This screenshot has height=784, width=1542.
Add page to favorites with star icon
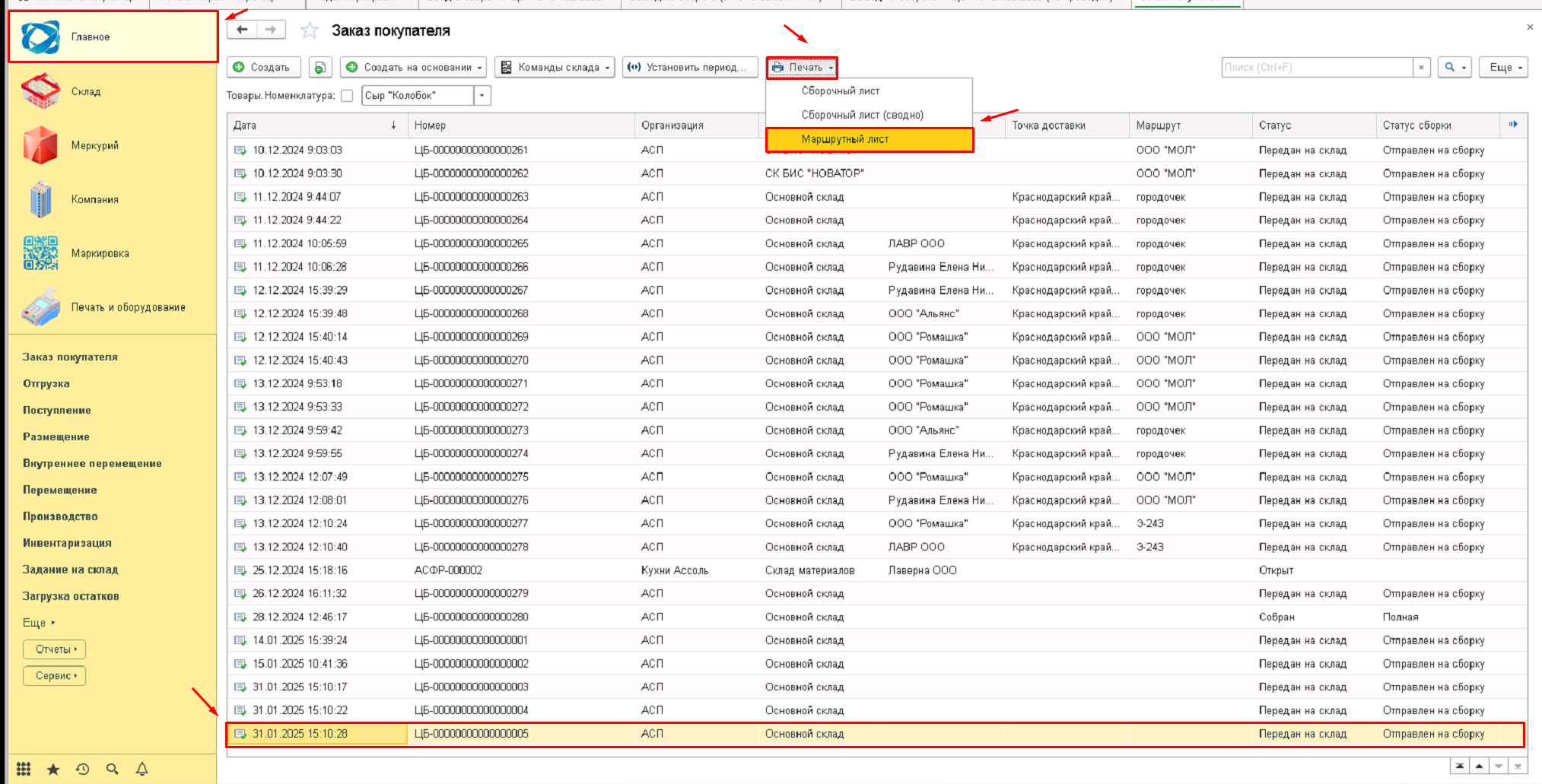309,30
